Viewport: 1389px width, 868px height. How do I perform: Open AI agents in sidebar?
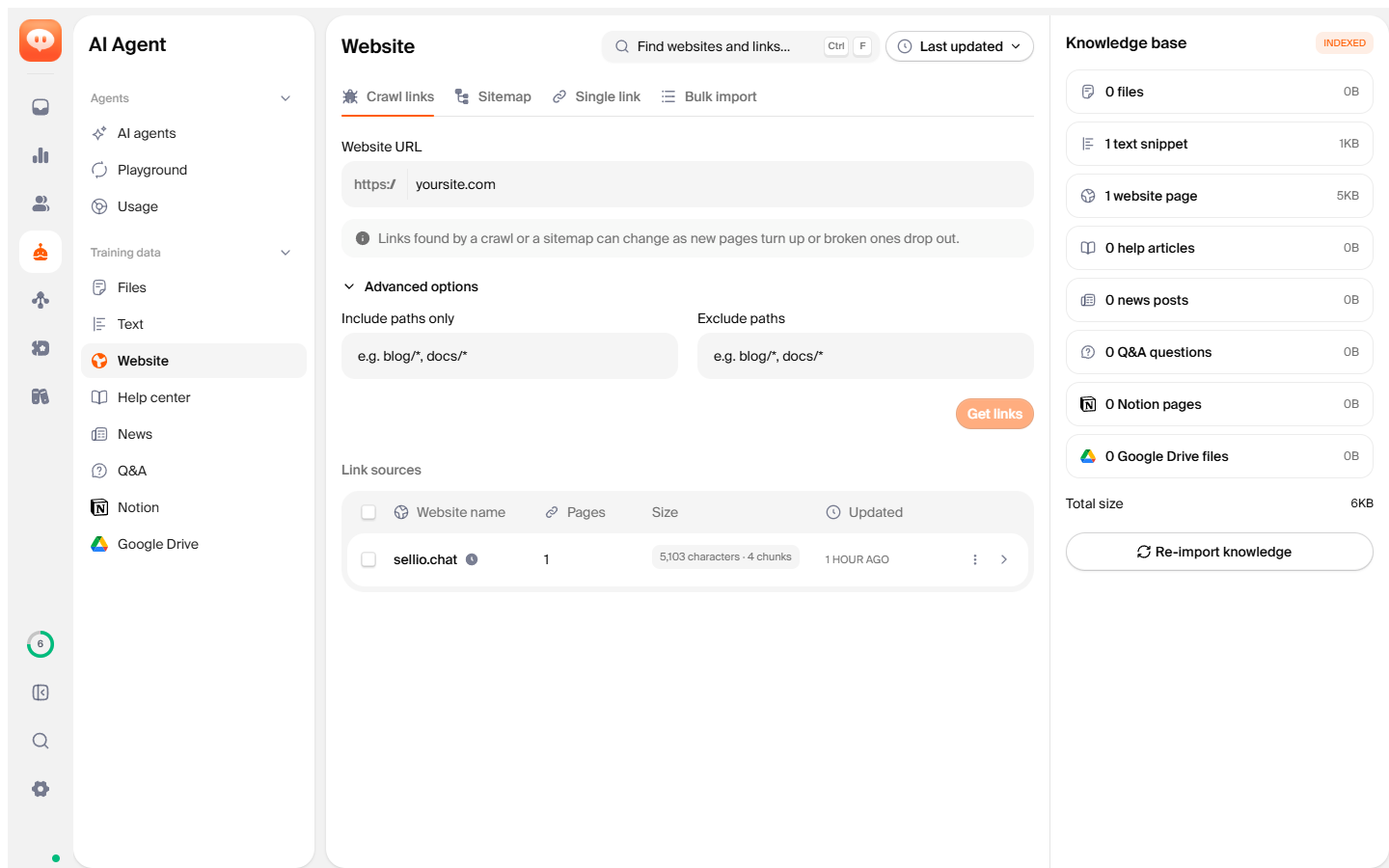coord(194,133)
